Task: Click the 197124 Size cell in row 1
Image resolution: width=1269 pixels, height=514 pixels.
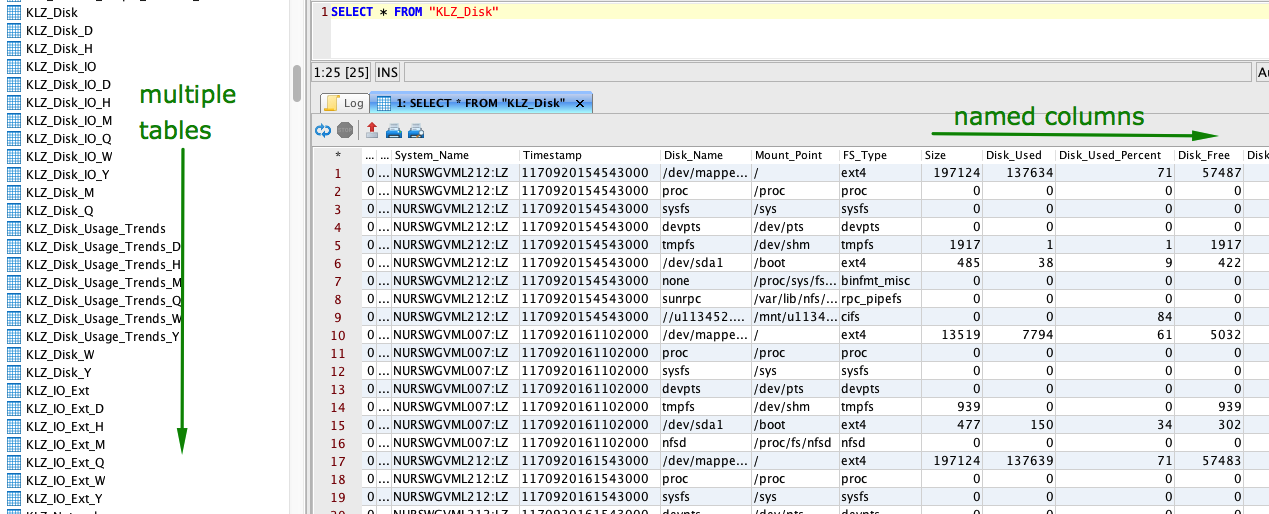Action: tap(951, 173)
